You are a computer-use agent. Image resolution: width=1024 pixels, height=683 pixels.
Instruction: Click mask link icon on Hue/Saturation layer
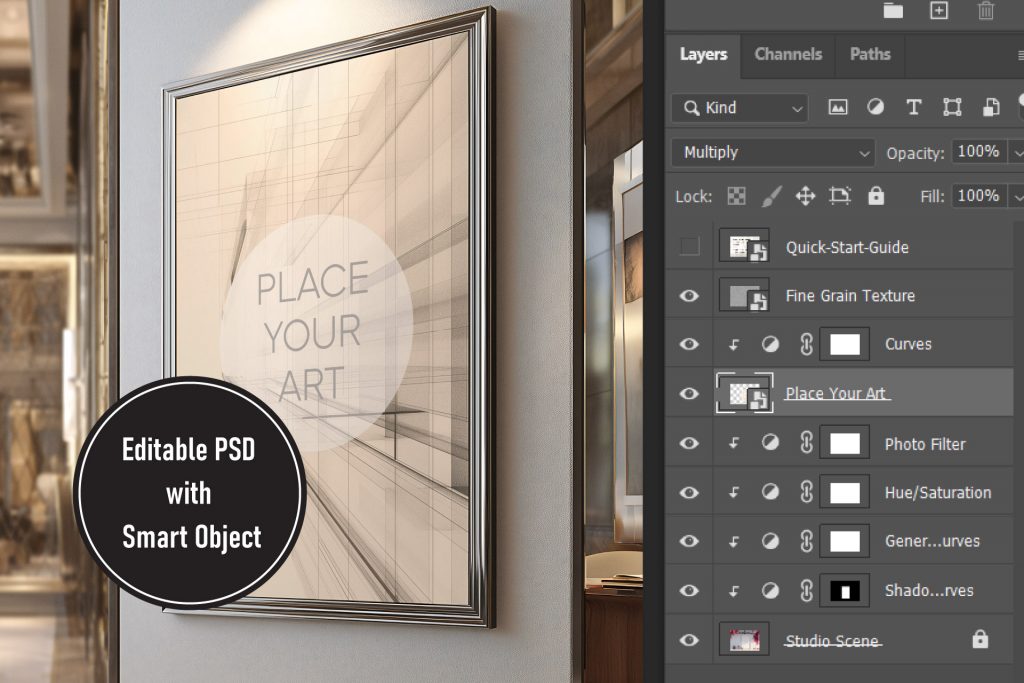(x=807, y=492)
